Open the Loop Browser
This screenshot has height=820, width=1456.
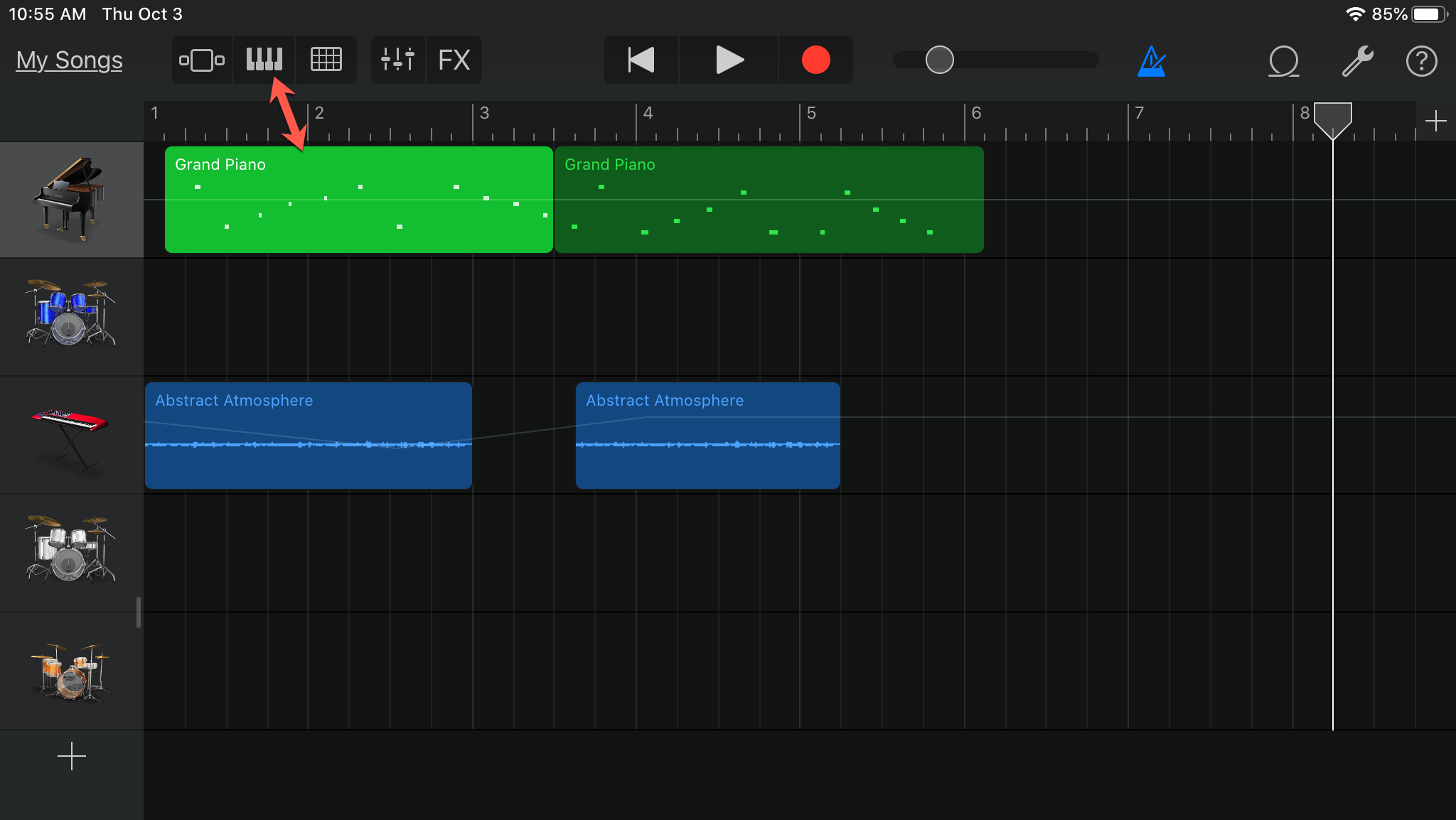(1283, 61)
